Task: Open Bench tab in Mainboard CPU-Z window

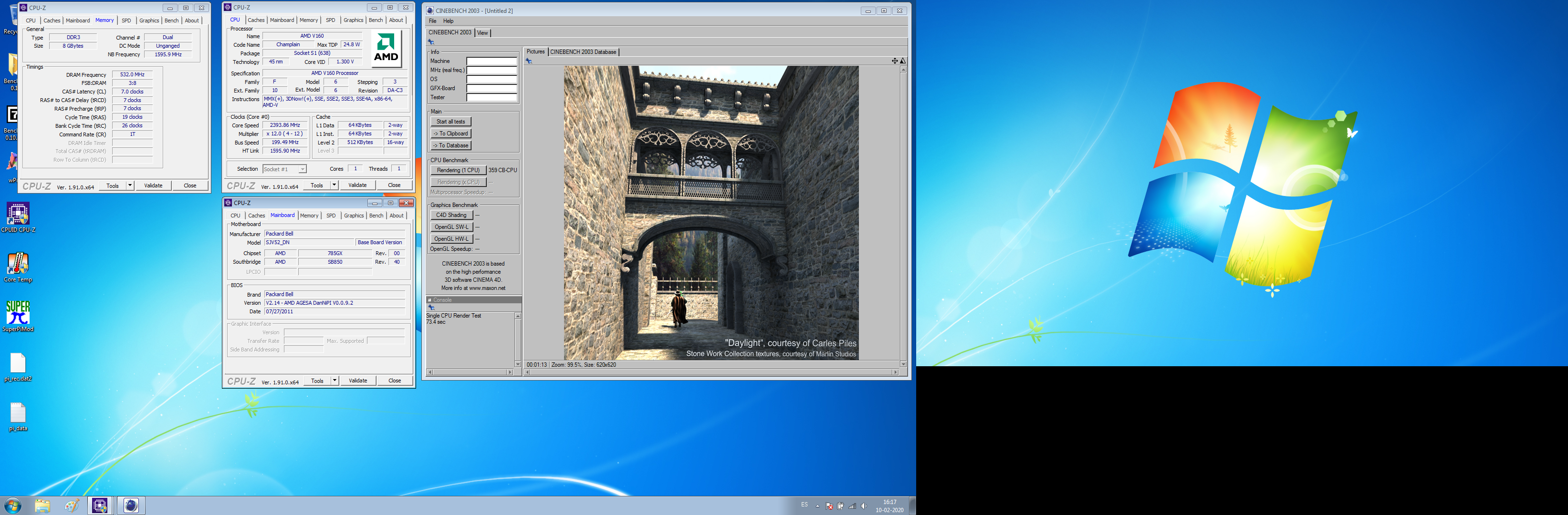Action: (376, 216)
